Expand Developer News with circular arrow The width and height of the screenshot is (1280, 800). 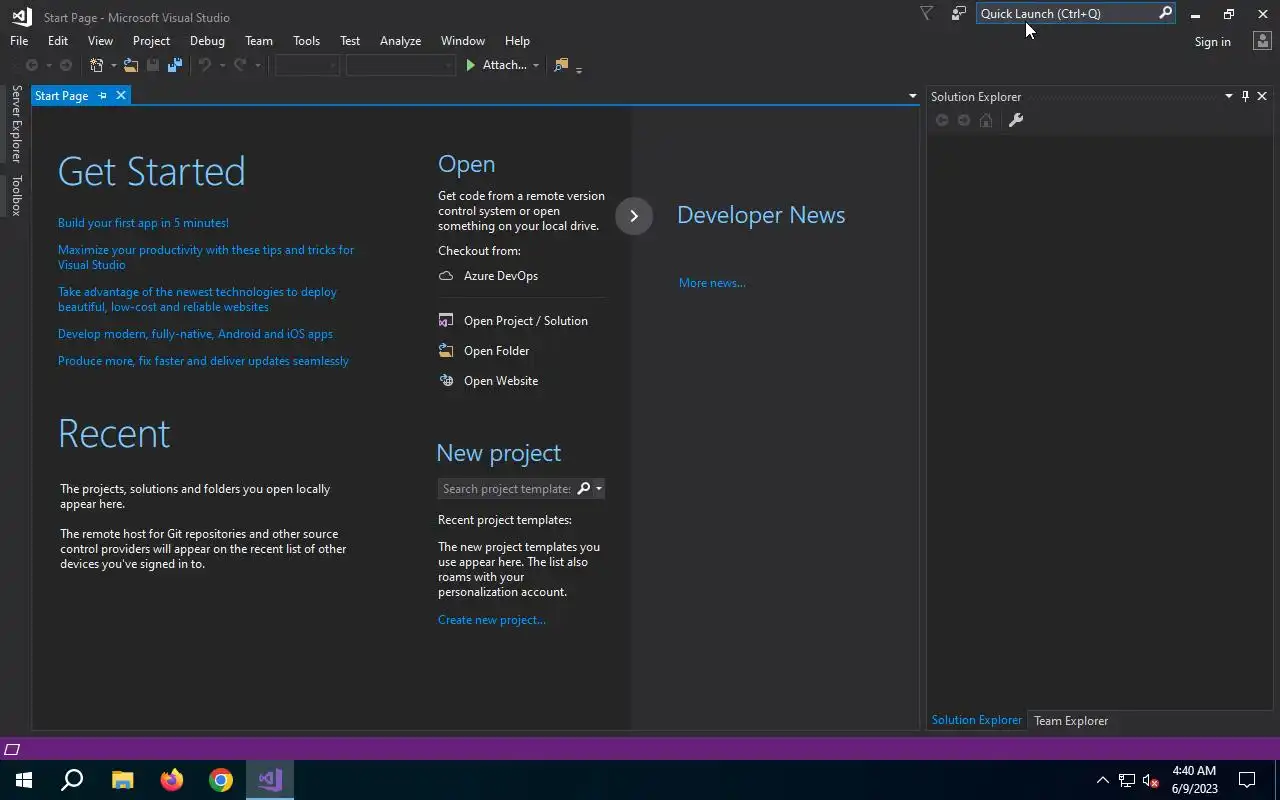coord(634,216)
